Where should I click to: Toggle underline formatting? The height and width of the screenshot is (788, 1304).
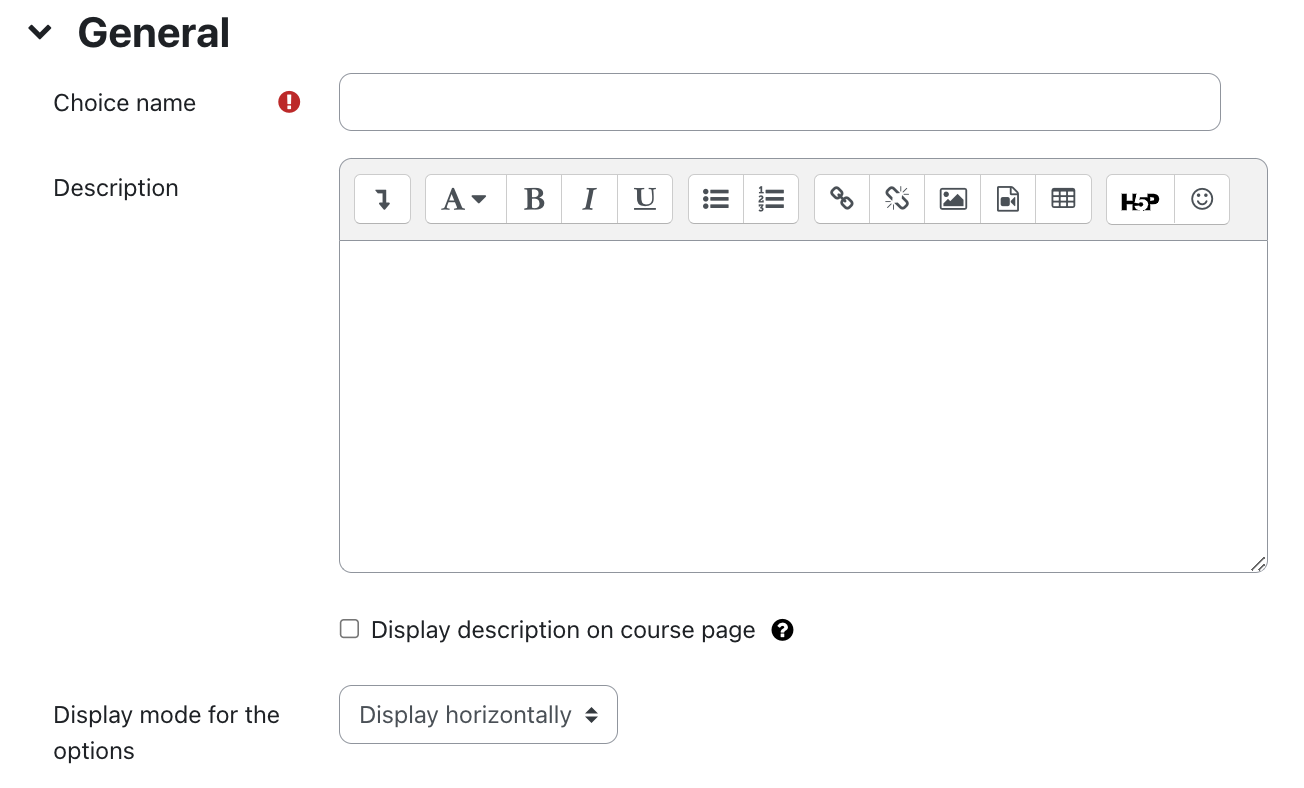pos(644,199)
